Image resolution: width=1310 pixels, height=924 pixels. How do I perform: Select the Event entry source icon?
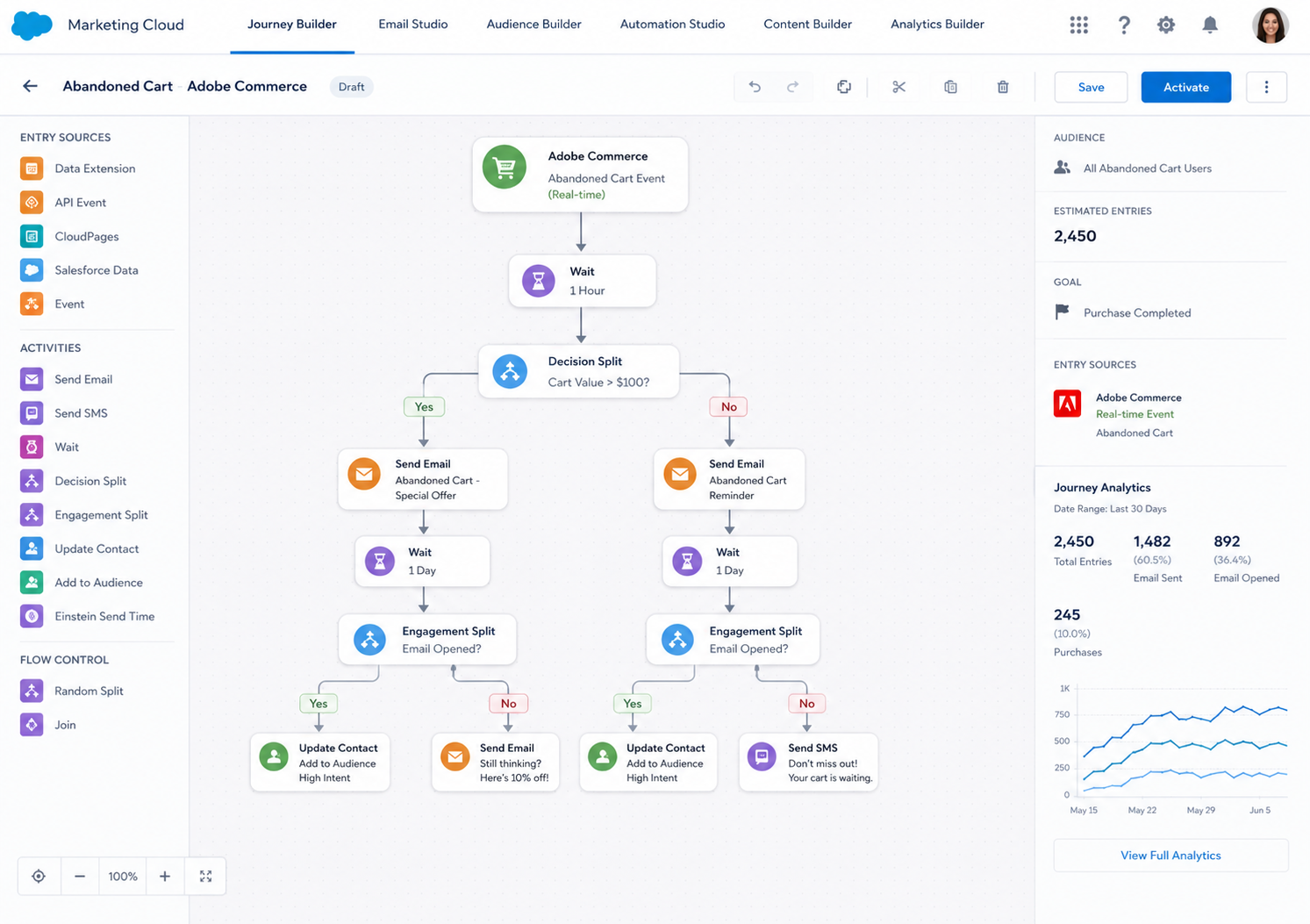tap(32, 304)
